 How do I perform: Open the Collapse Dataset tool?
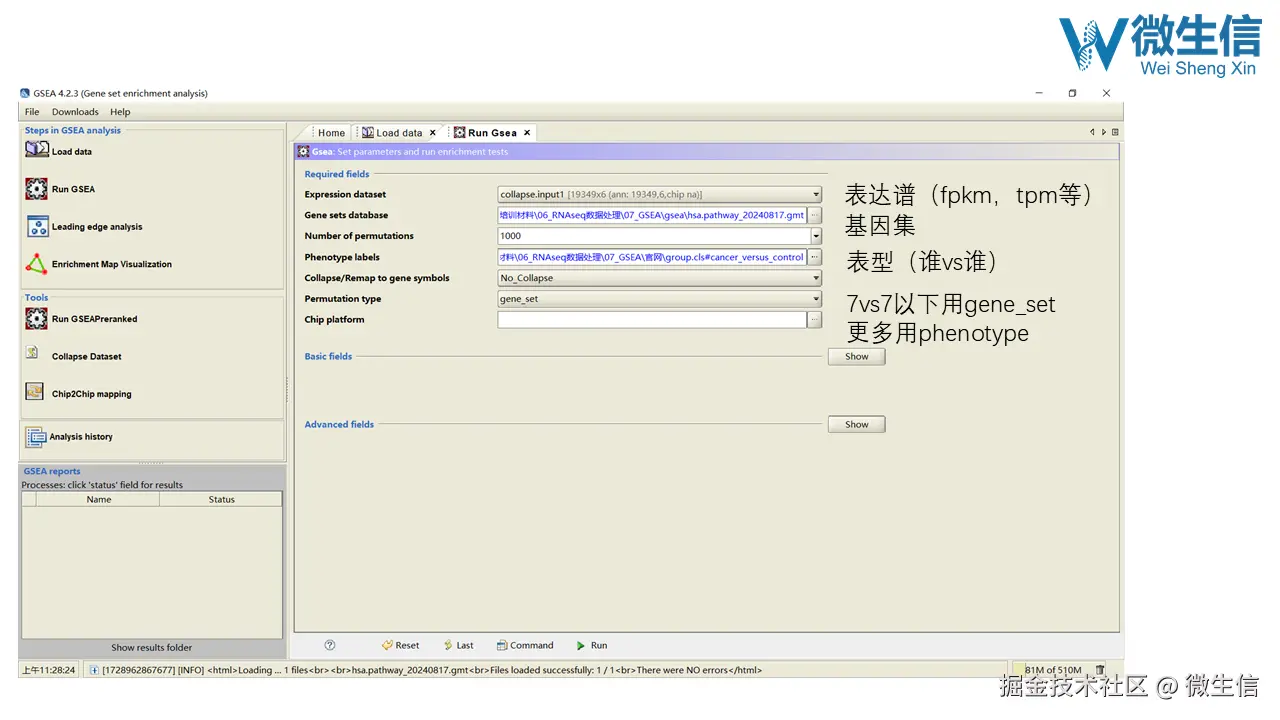(x=74, y=356)
